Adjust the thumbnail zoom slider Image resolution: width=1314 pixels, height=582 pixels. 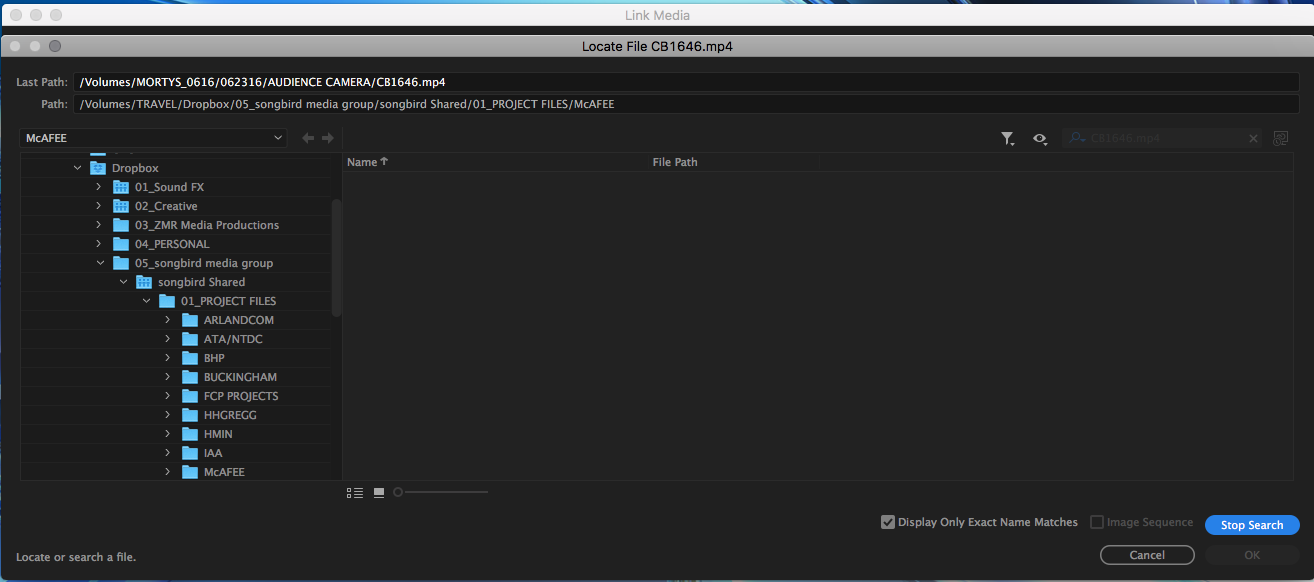tap(440, 492)
